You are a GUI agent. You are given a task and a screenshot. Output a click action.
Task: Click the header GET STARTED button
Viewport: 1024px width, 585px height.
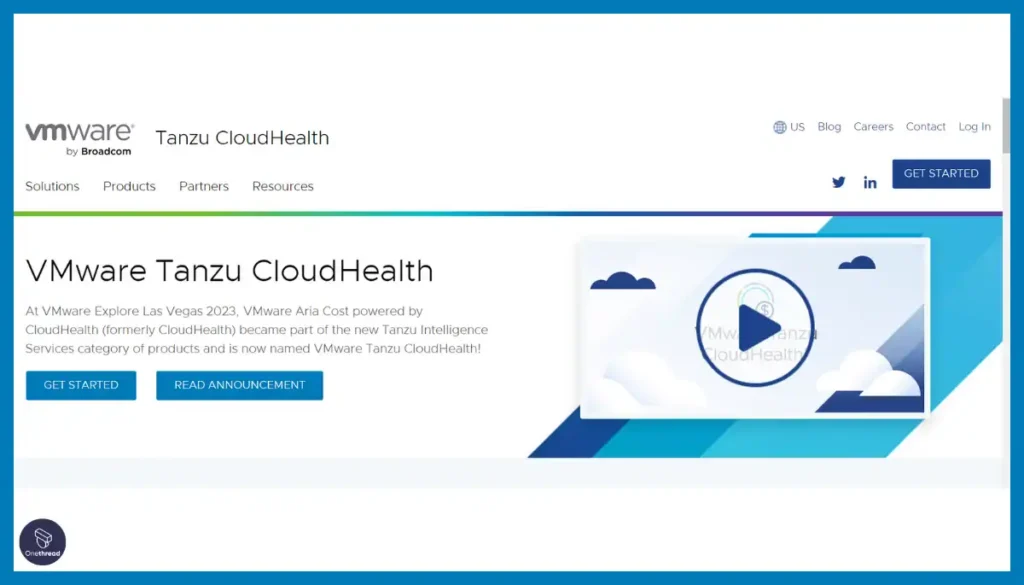click(941, 174)
